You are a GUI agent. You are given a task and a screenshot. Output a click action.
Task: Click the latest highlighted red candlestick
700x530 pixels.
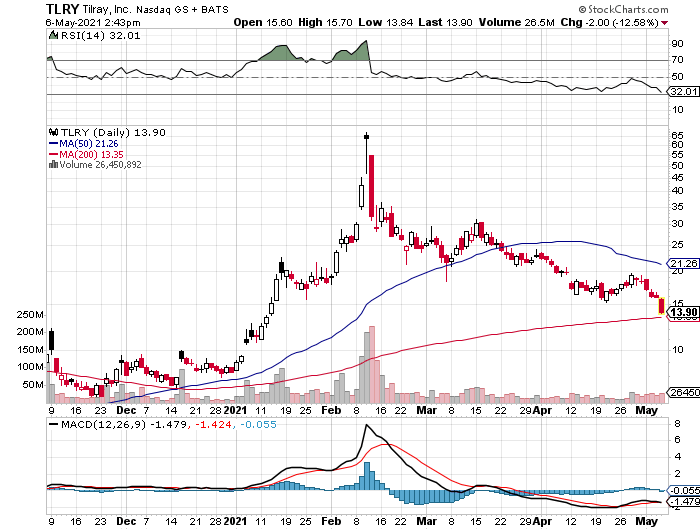click(x=662, y=306)
